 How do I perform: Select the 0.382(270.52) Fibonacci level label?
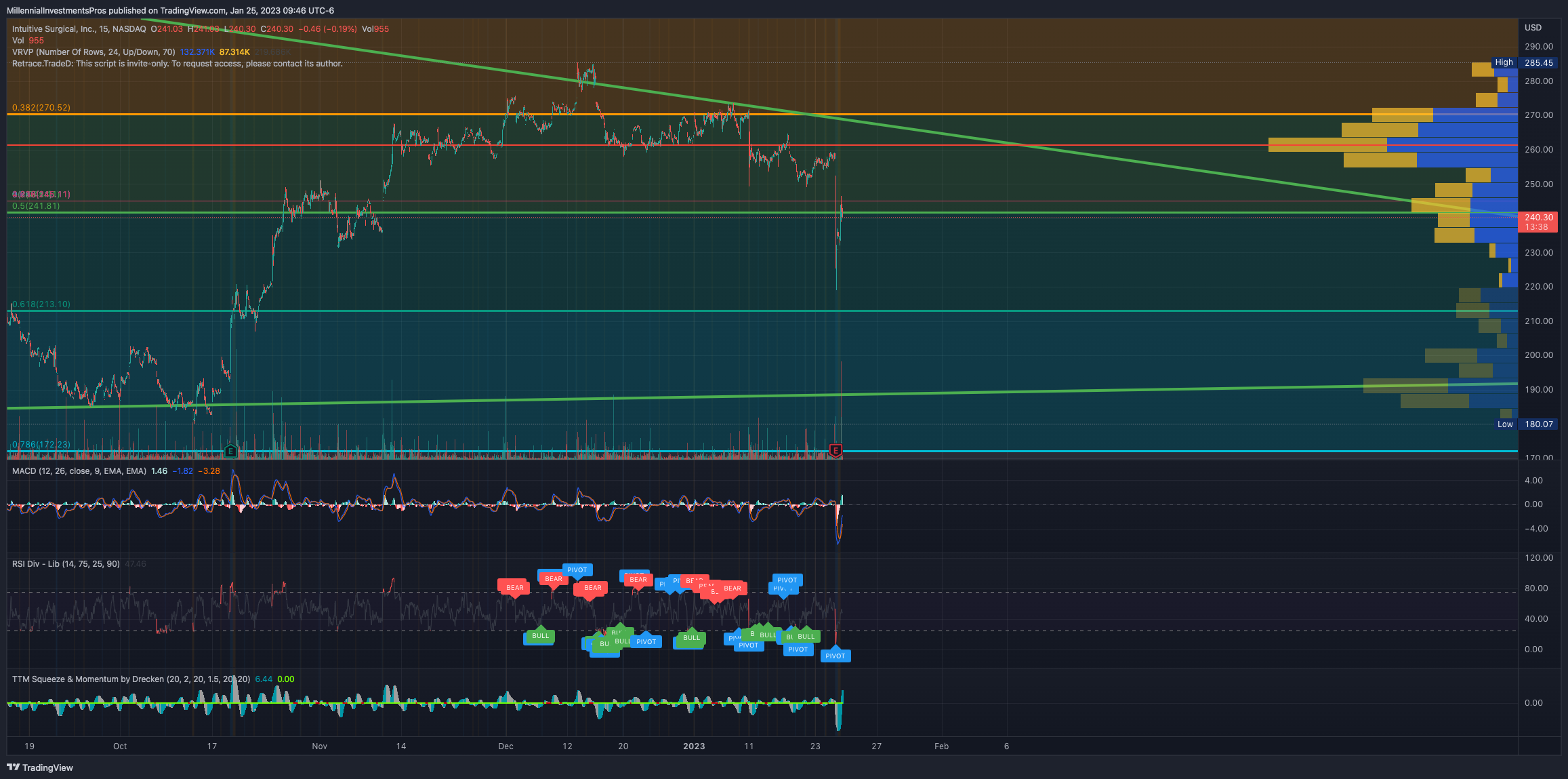pyautogui.click(x=41, y=107)
